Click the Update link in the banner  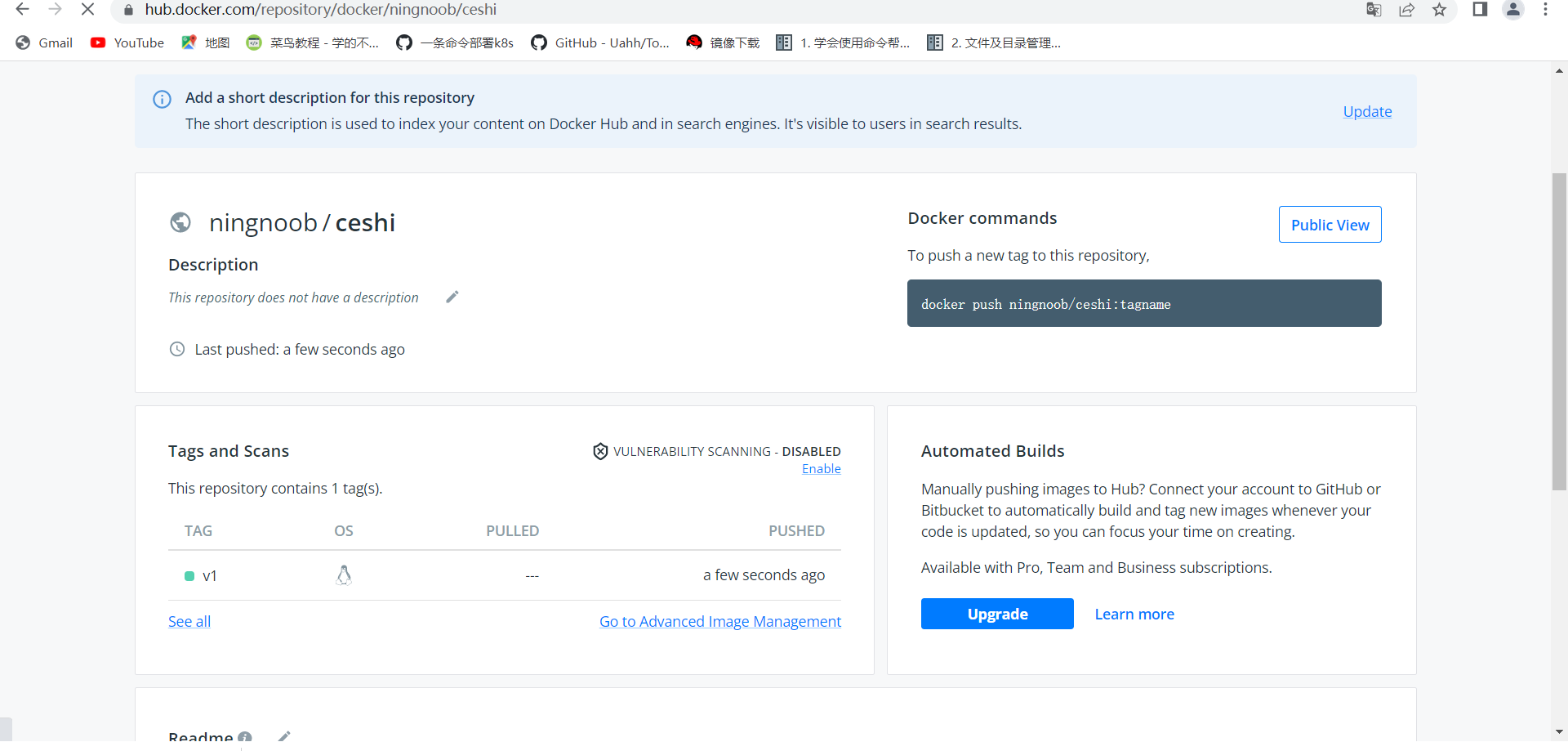click(1367, 111)
